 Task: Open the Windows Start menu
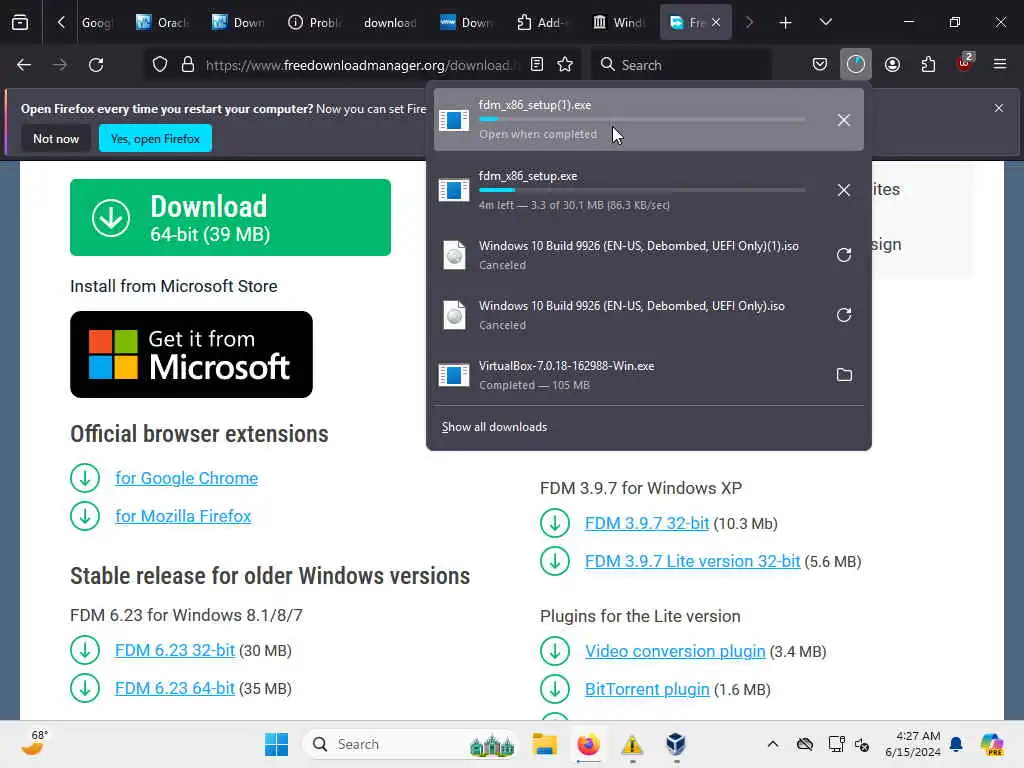click(x=276, y=744)
